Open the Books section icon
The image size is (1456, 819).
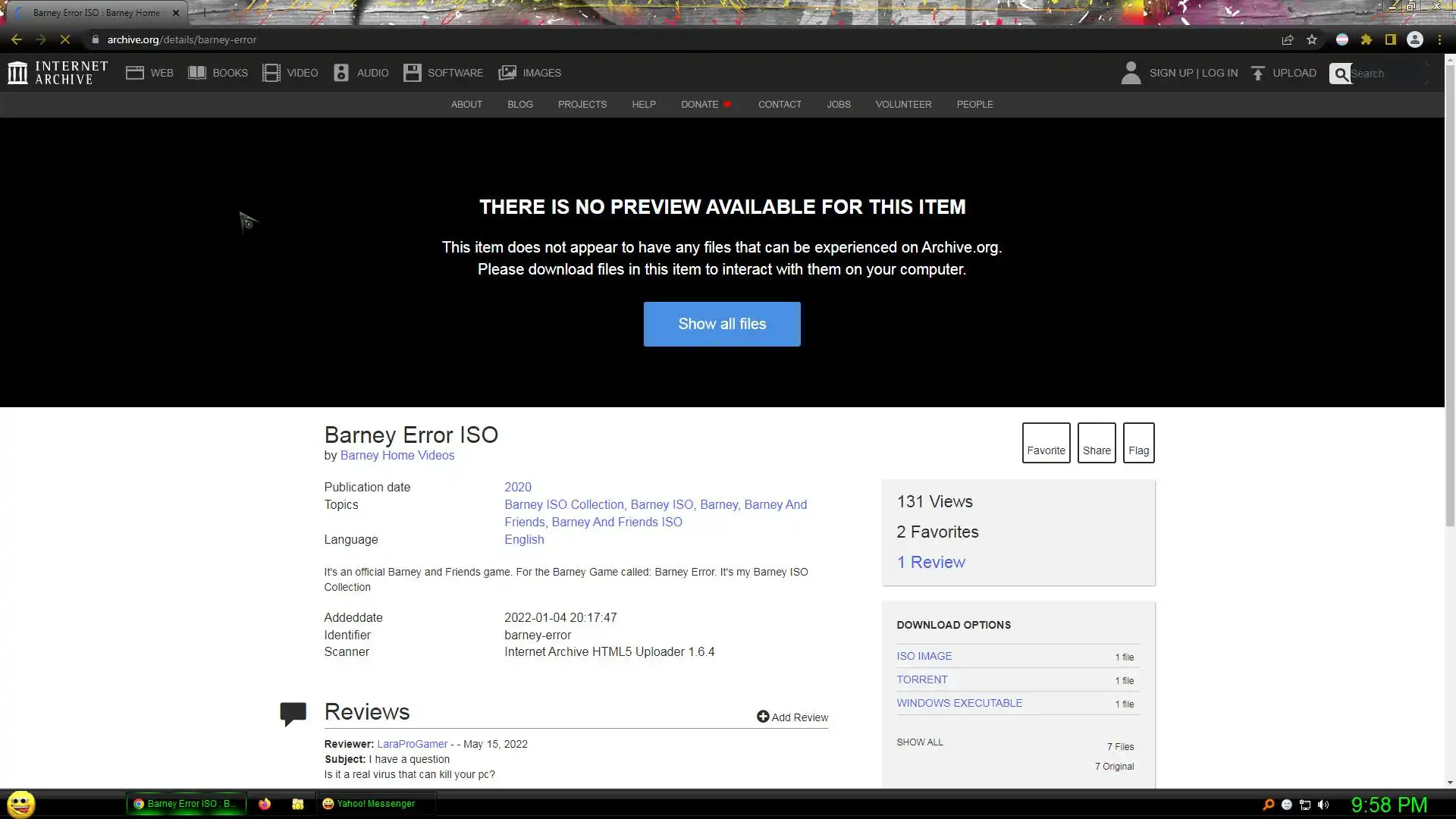[197, 73]
